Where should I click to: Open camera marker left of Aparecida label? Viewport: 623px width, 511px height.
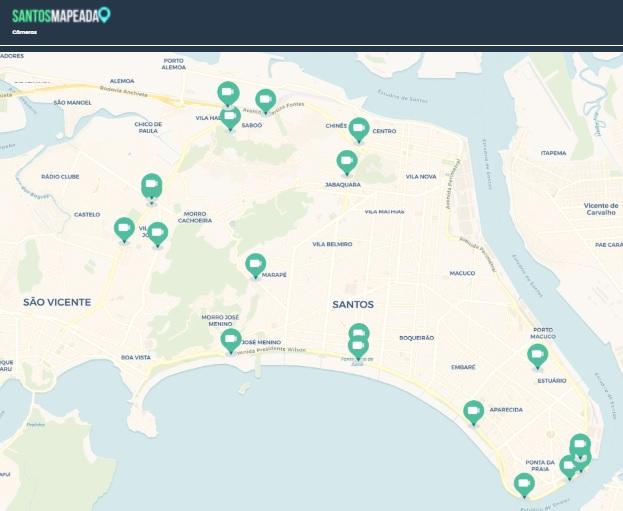[474, 412]
